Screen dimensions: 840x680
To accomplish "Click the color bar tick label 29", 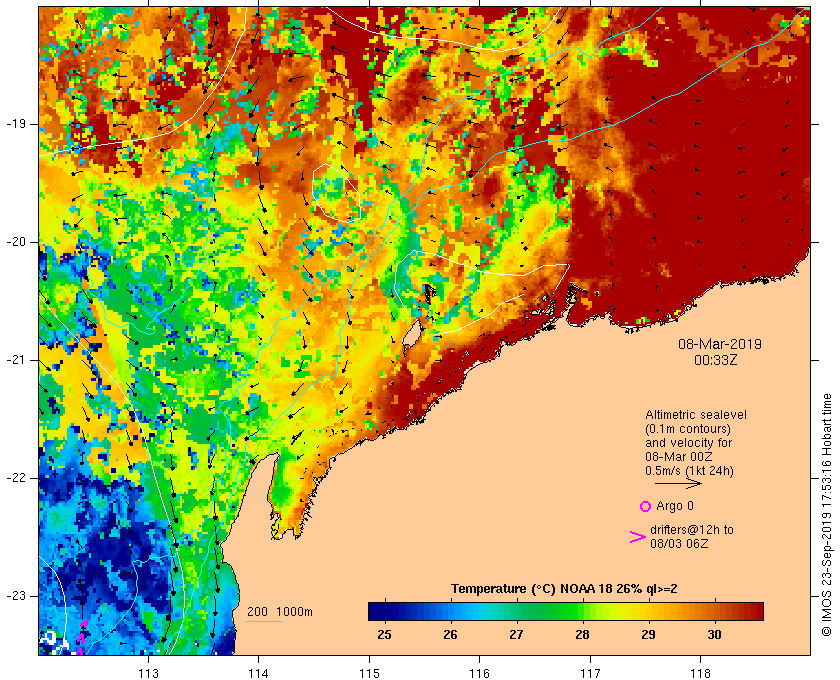I will [x=648, y=634].
